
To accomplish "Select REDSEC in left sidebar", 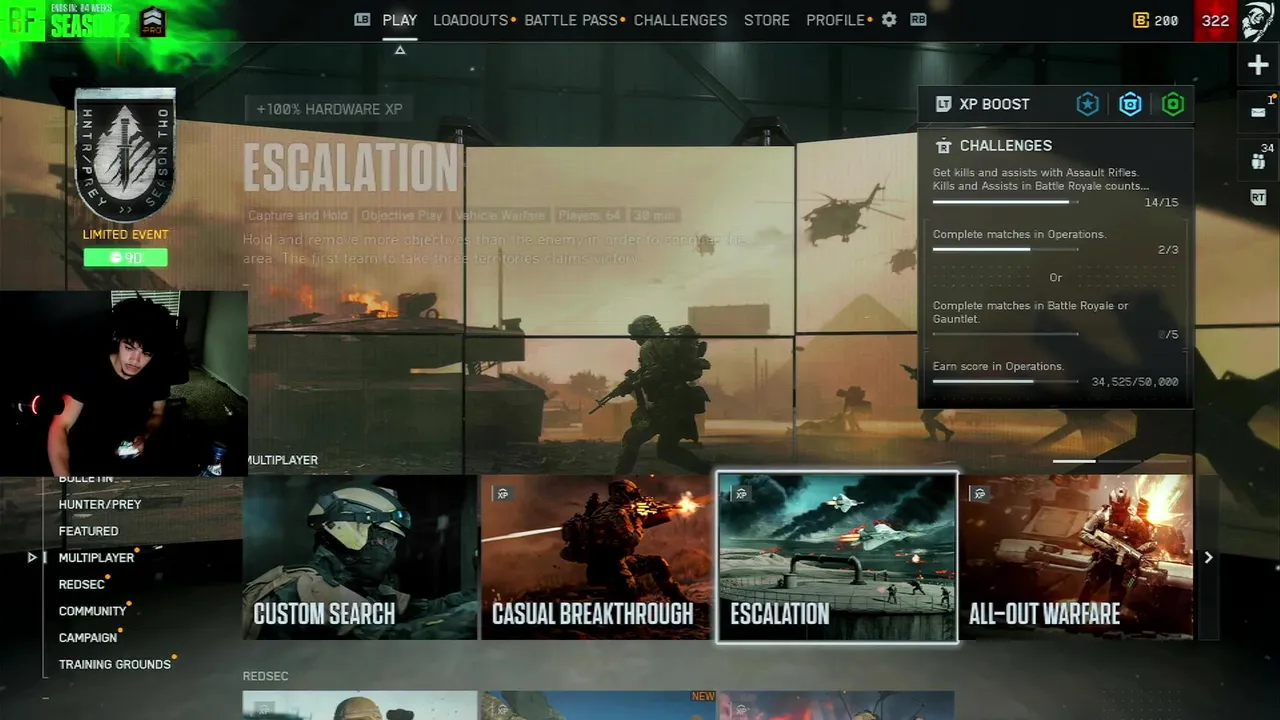I will pos(81,585).
